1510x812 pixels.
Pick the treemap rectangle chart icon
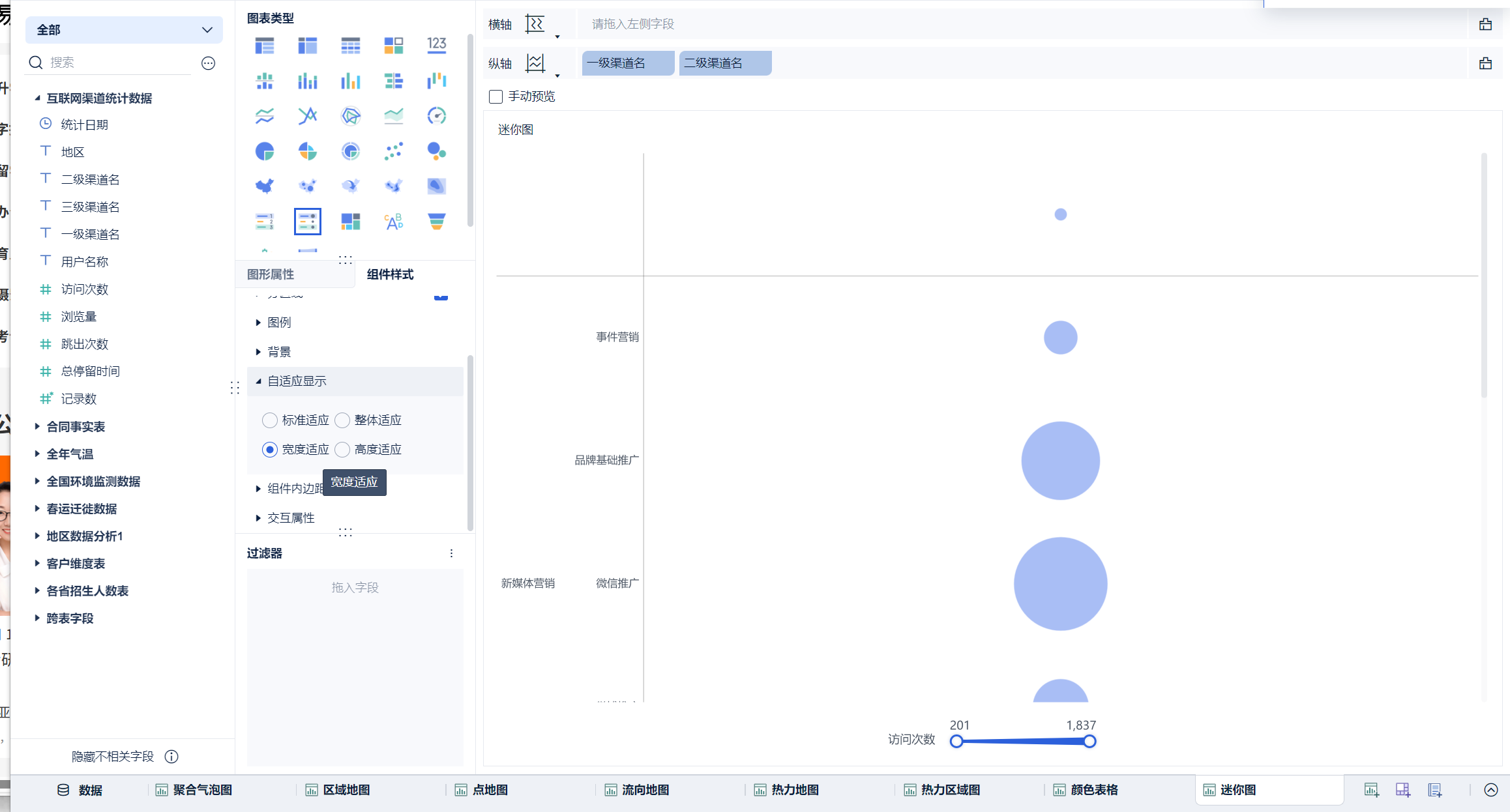(350, 222)
